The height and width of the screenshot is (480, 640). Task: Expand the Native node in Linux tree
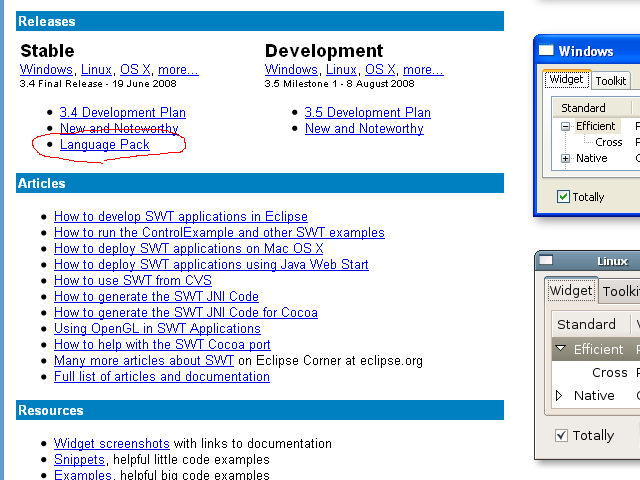(x=559, y=396)
